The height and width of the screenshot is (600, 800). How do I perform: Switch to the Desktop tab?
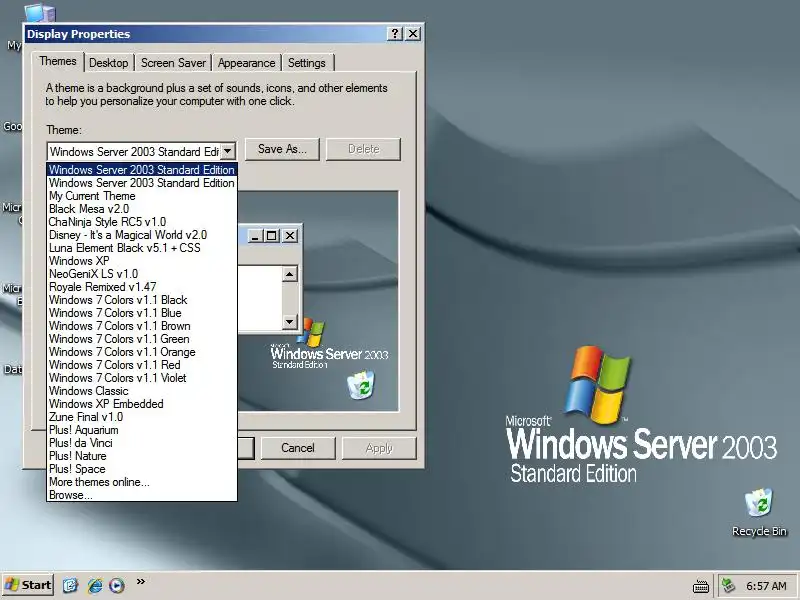[109, 63]
